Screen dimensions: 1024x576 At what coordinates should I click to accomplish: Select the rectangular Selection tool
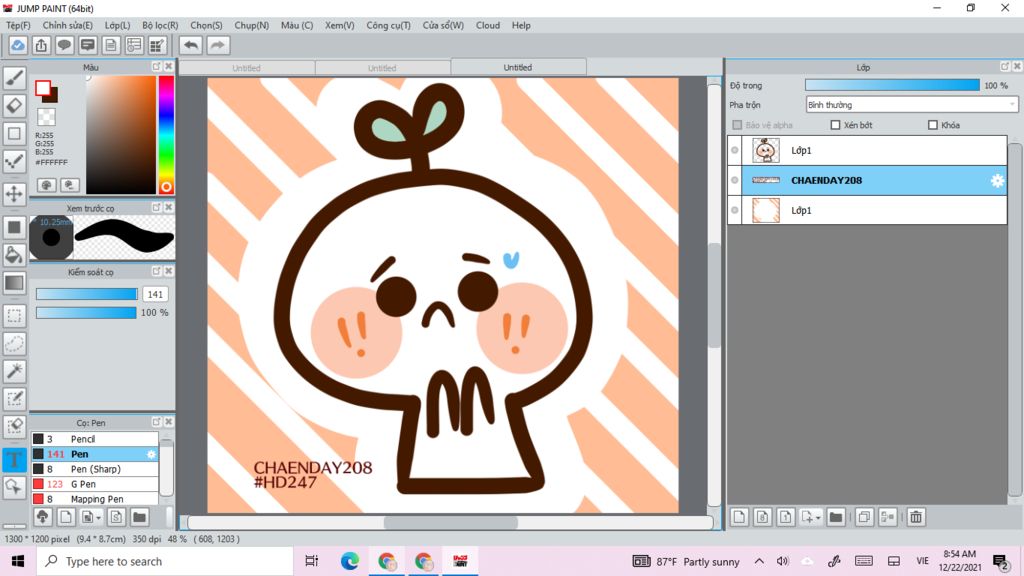pos(14,315)
